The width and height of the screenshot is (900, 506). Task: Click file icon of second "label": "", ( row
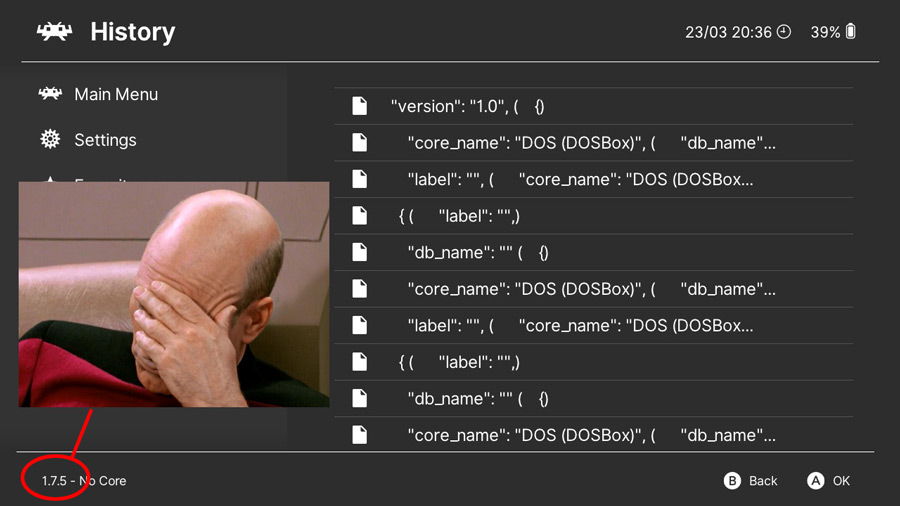(x=360, y=325)
